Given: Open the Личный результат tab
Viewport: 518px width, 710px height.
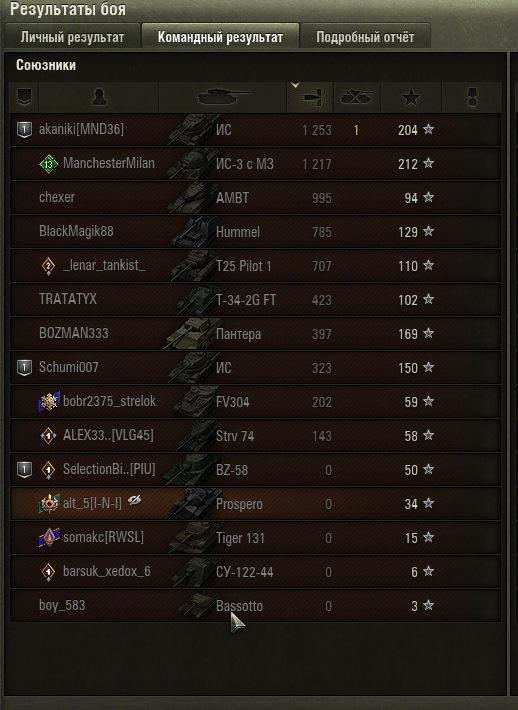Looking at the screenshot, I should pos(72,37).
